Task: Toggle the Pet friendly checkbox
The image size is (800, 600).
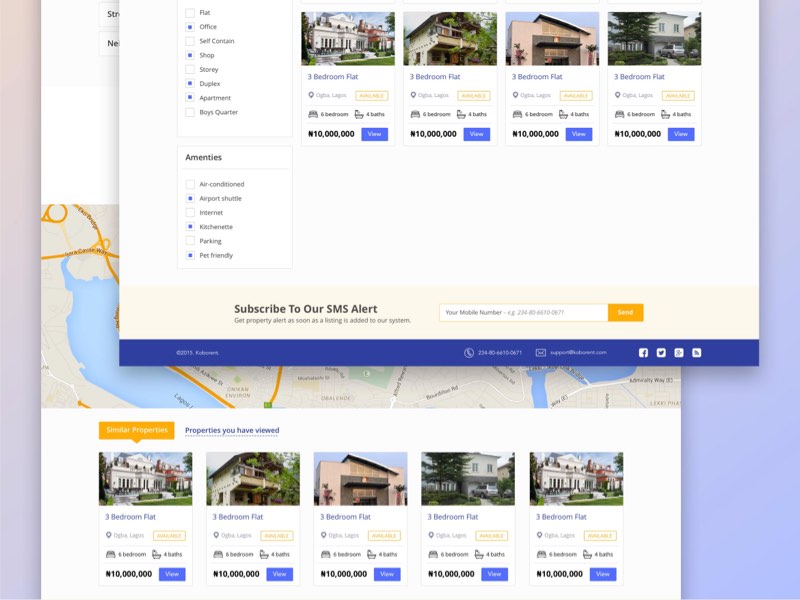Action: [190, 256]
